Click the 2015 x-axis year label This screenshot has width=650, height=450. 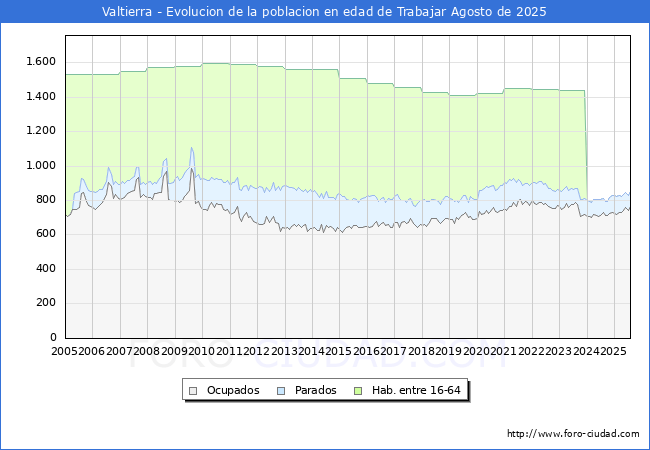point(339,351)
